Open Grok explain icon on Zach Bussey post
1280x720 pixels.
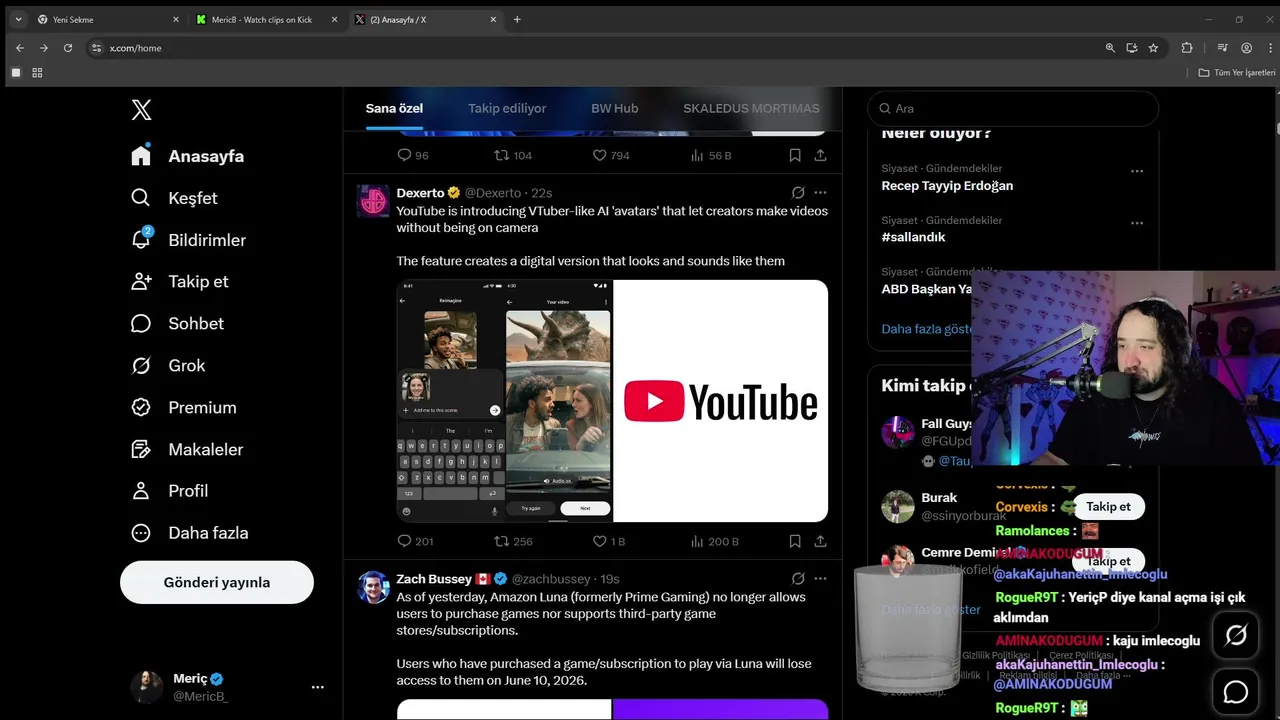point(798,578)
